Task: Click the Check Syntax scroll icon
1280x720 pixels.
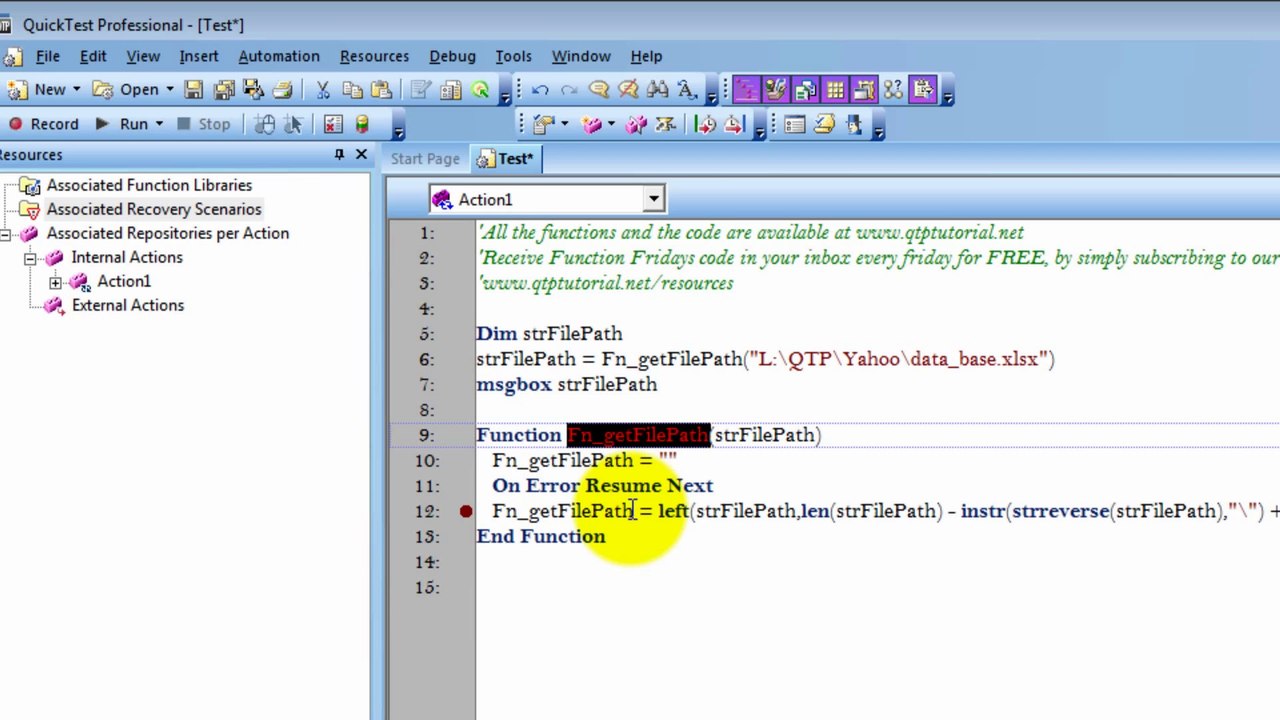Action: (824, 124)
